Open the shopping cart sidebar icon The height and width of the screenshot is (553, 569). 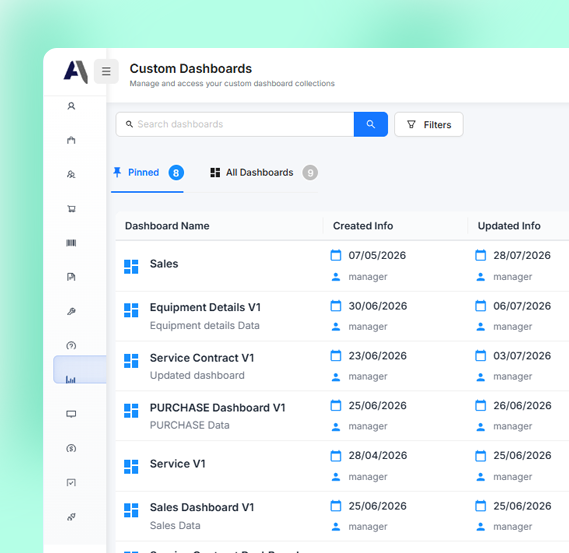tap(71, 209)
